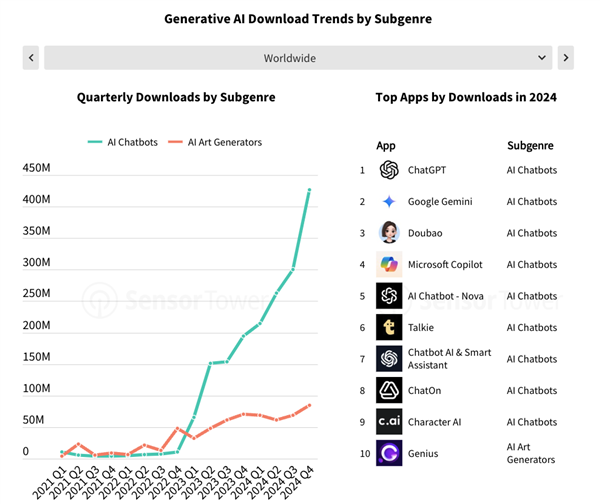Go to previous region with left arrow

coord(31,58)
